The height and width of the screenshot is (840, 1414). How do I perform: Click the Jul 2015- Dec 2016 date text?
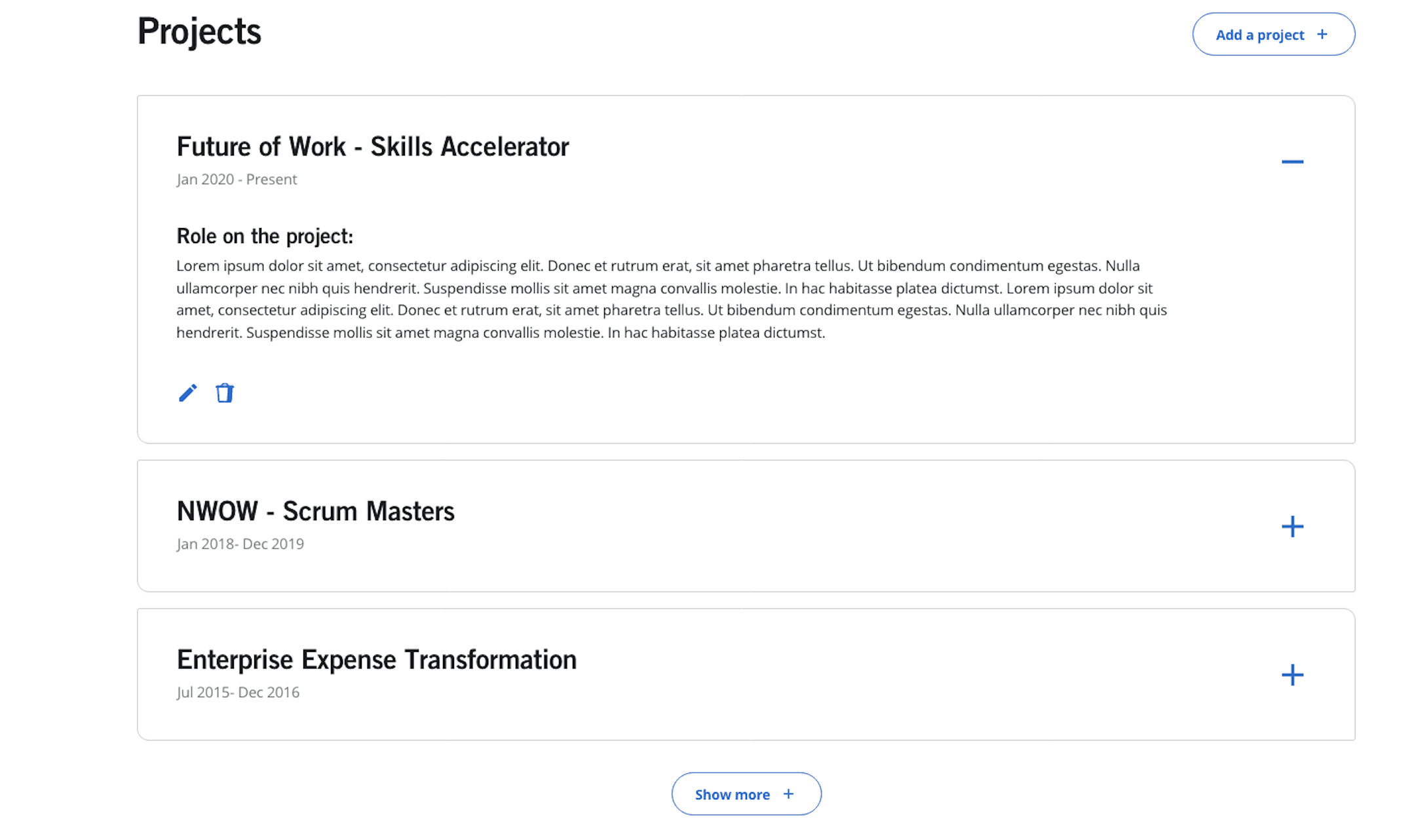pos(238,693)
